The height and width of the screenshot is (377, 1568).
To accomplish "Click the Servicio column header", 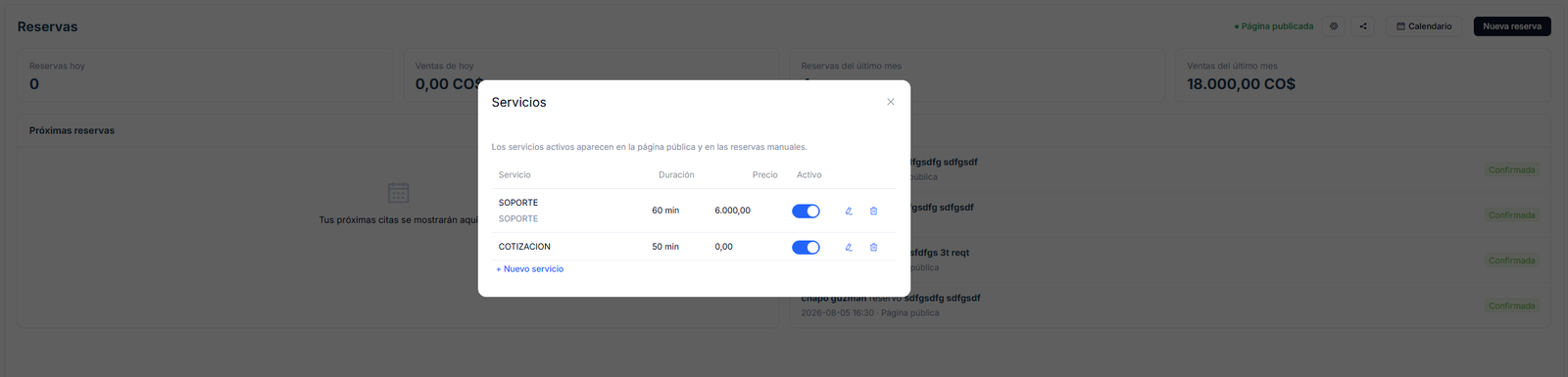I will point(514,175).
